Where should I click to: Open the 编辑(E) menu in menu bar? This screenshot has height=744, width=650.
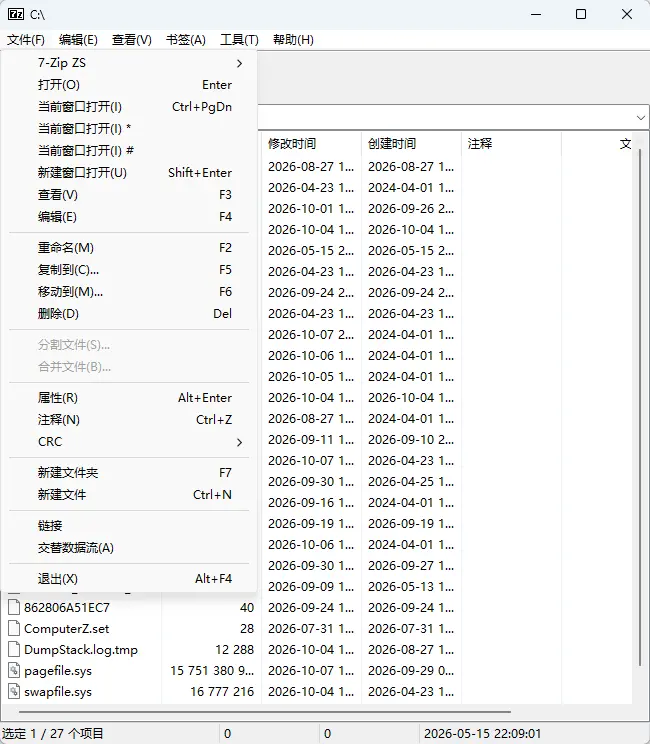tap(78, 40)
